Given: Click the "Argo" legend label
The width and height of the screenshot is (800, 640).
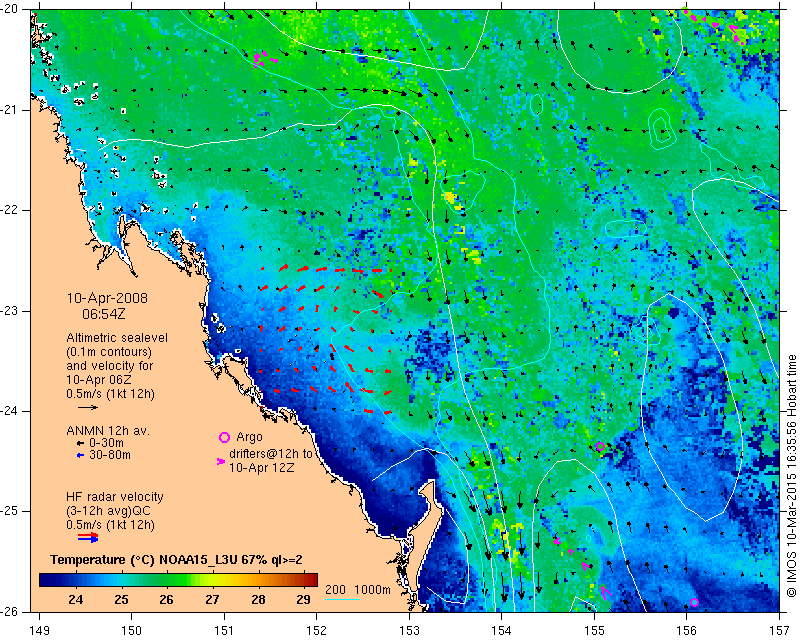Looking at the screenshot, I should click(x=249, y=437).
